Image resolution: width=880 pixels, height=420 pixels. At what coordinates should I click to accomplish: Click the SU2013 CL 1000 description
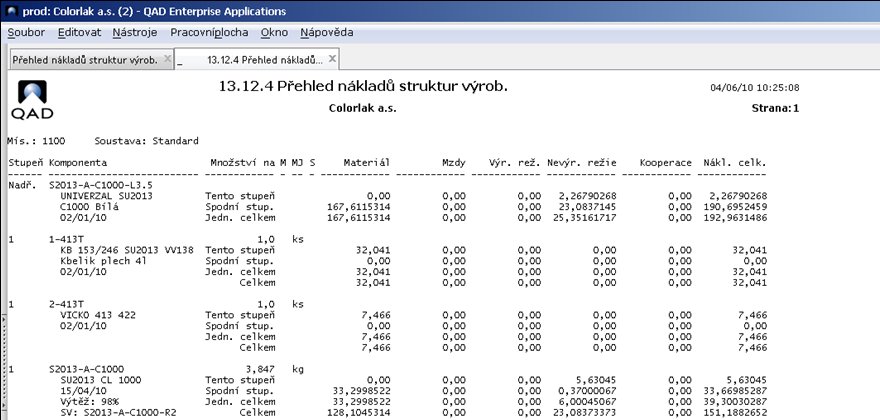point(100,380)
